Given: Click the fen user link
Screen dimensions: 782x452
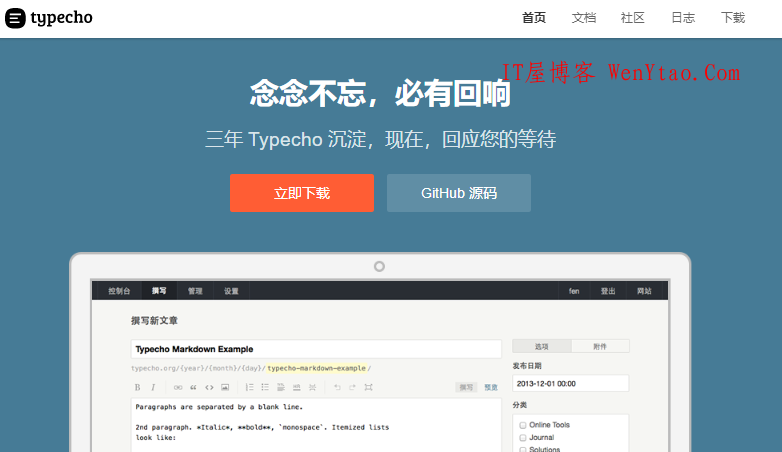Looking at the screenshot, I should tap(574, 291).
